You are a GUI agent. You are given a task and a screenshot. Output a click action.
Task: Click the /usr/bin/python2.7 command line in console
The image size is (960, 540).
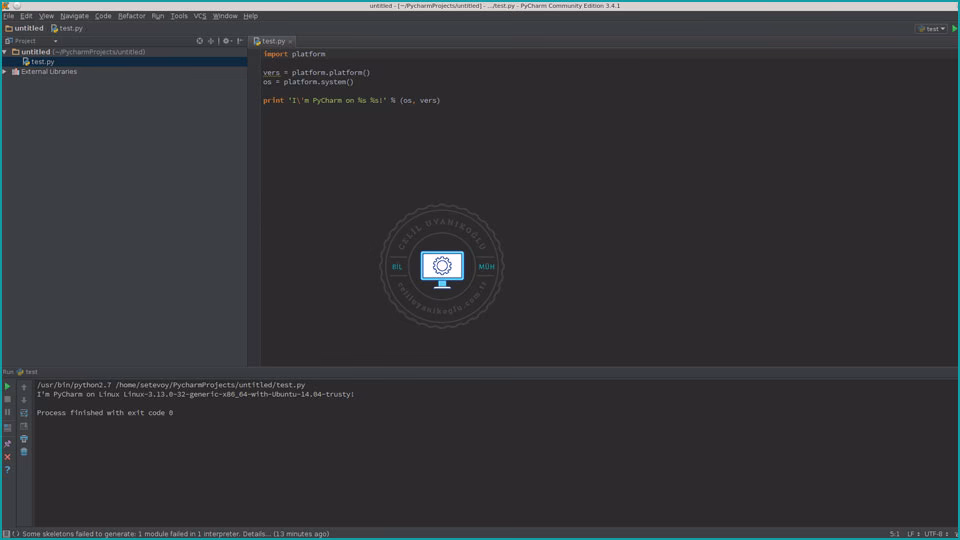tap(171, 385)
